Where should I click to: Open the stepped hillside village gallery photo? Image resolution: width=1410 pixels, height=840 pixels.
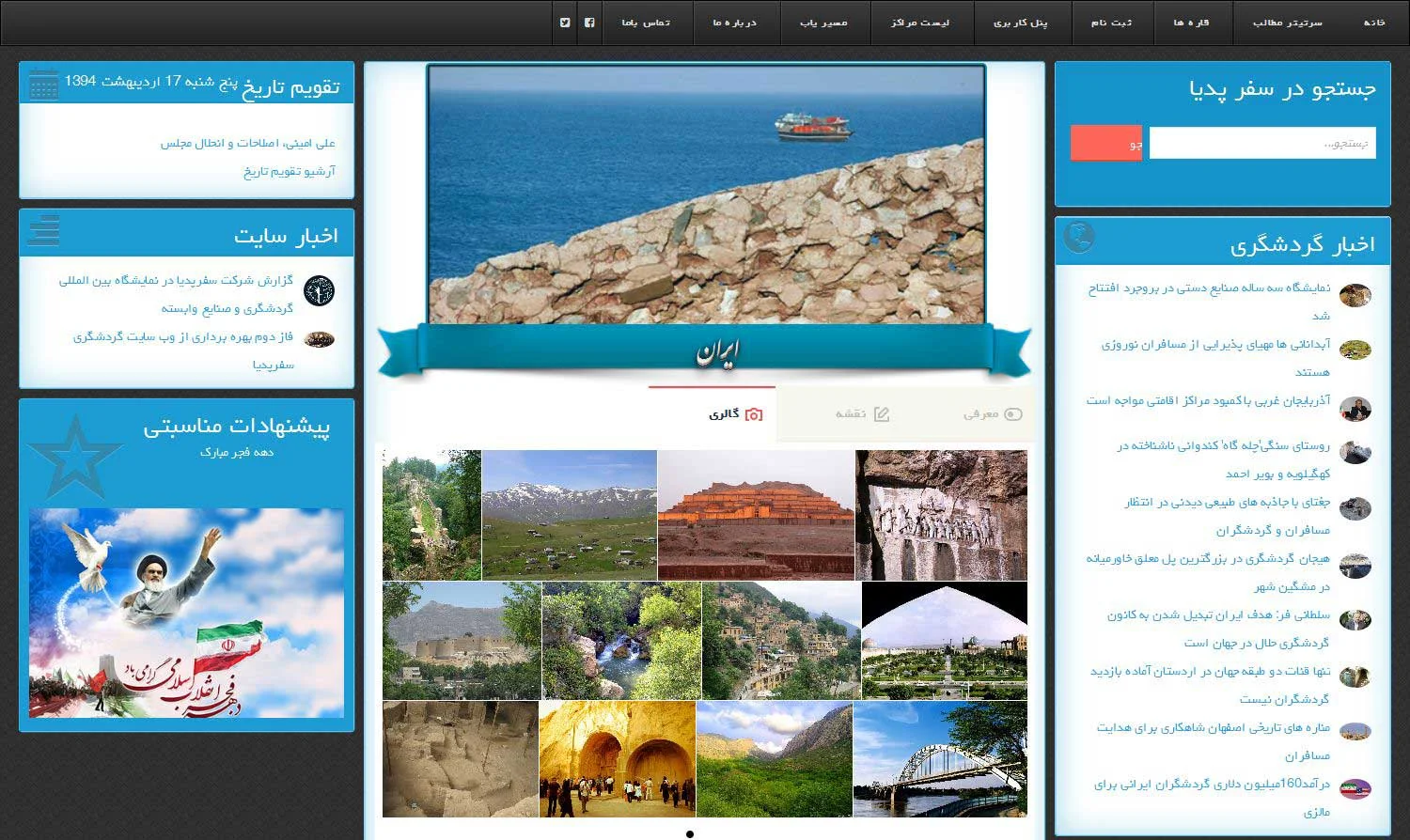coord(781,641)
